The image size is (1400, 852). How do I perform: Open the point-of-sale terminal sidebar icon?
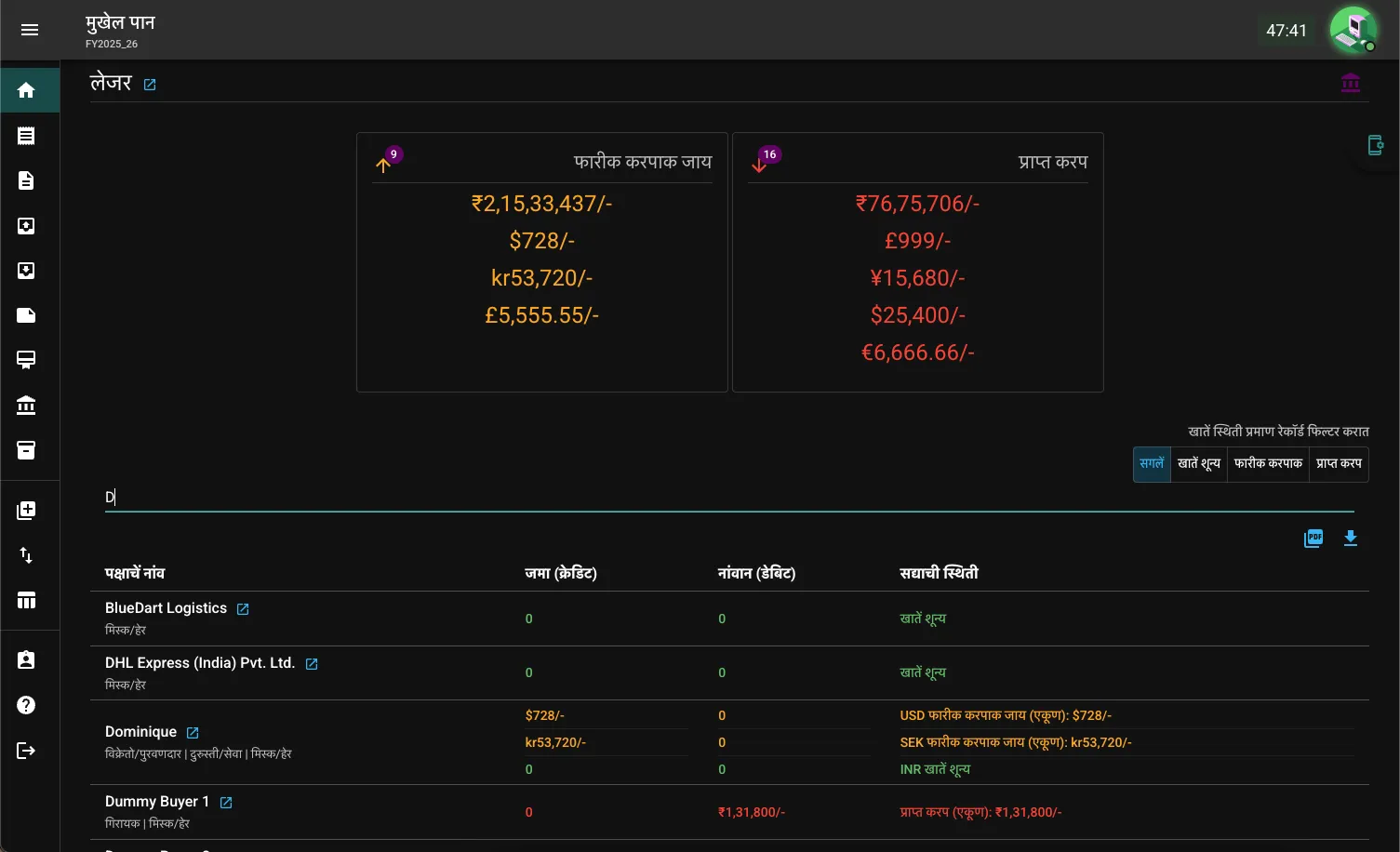point(26,360)
